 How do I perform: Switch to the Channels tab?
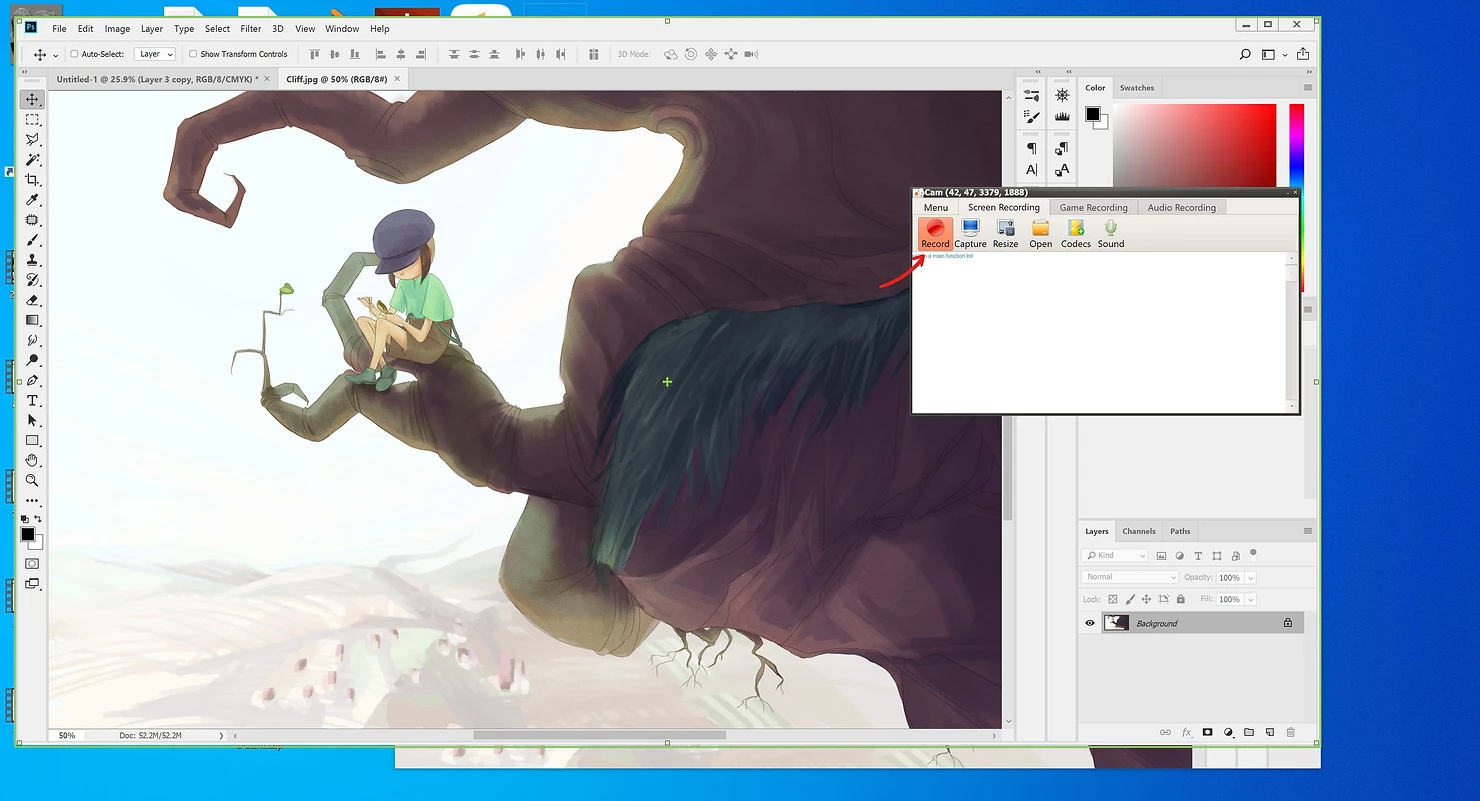[1139, 531]
